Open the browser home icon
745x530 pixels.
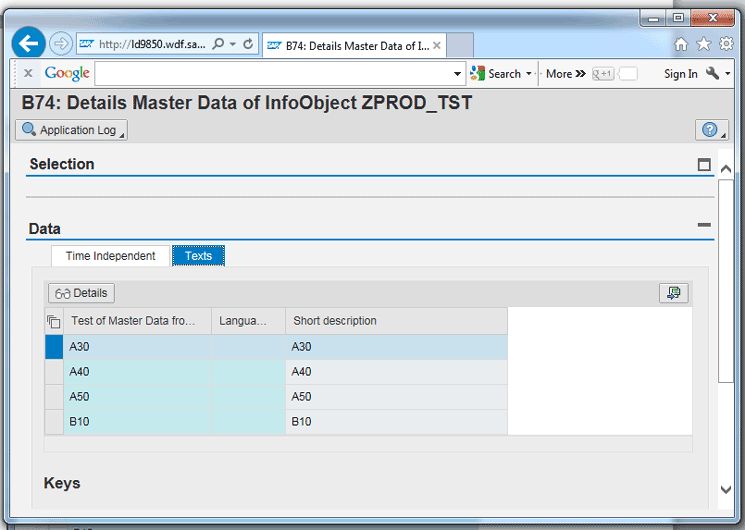point(681,45)
